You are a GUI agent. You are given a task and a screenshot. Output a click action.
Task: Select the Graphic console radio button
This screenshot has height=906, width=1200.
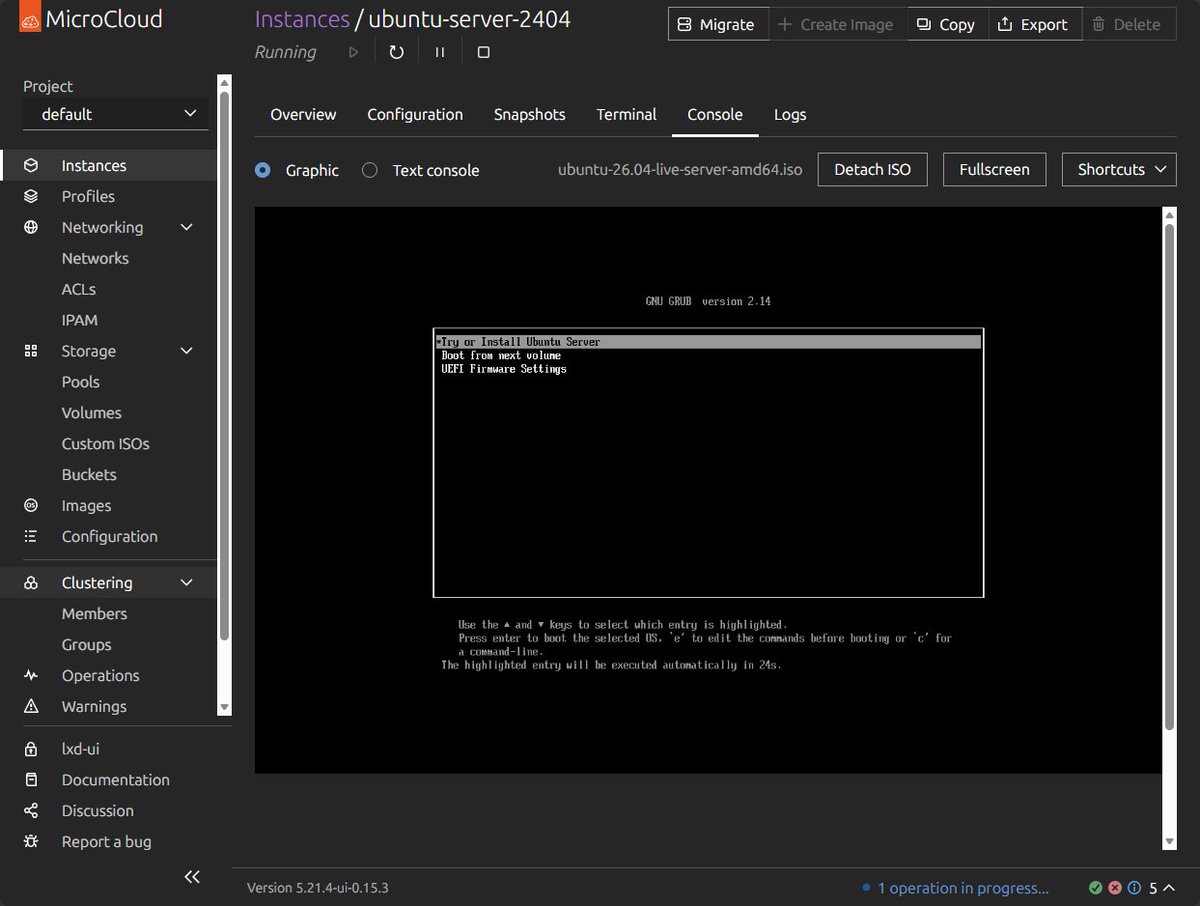coord(263,170)
